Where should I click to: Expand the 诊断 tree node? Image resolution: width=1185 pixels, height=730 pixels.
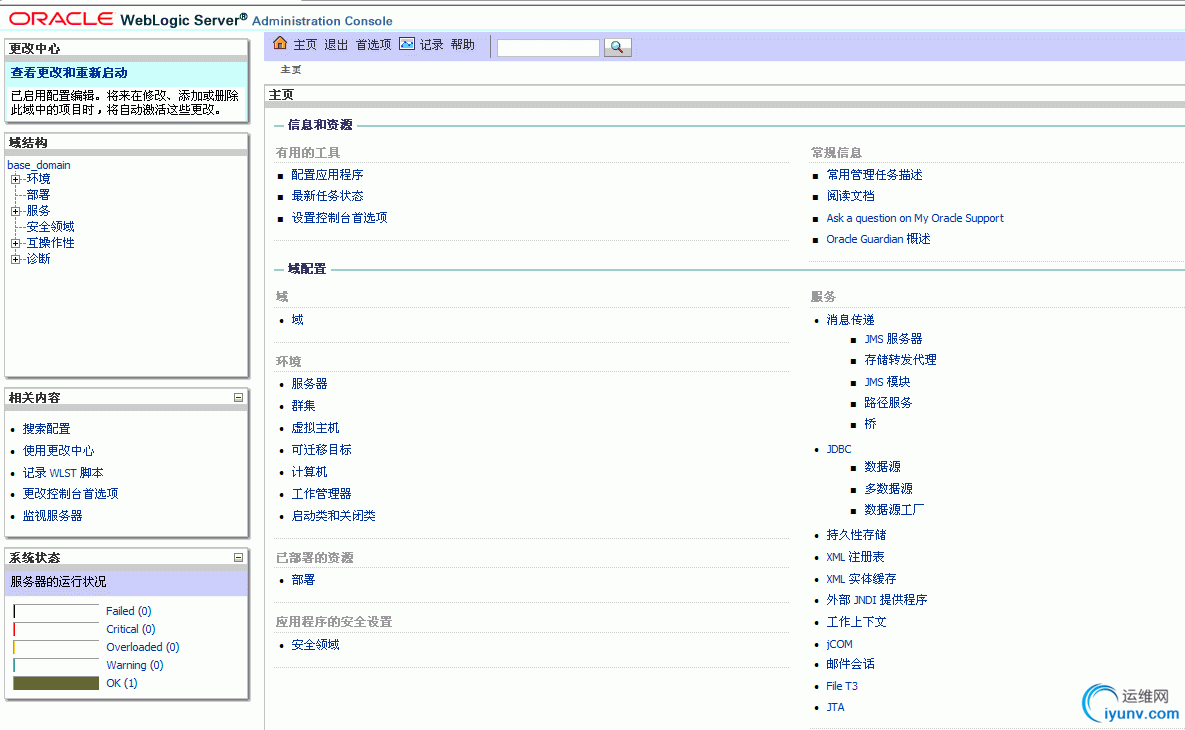15,259
